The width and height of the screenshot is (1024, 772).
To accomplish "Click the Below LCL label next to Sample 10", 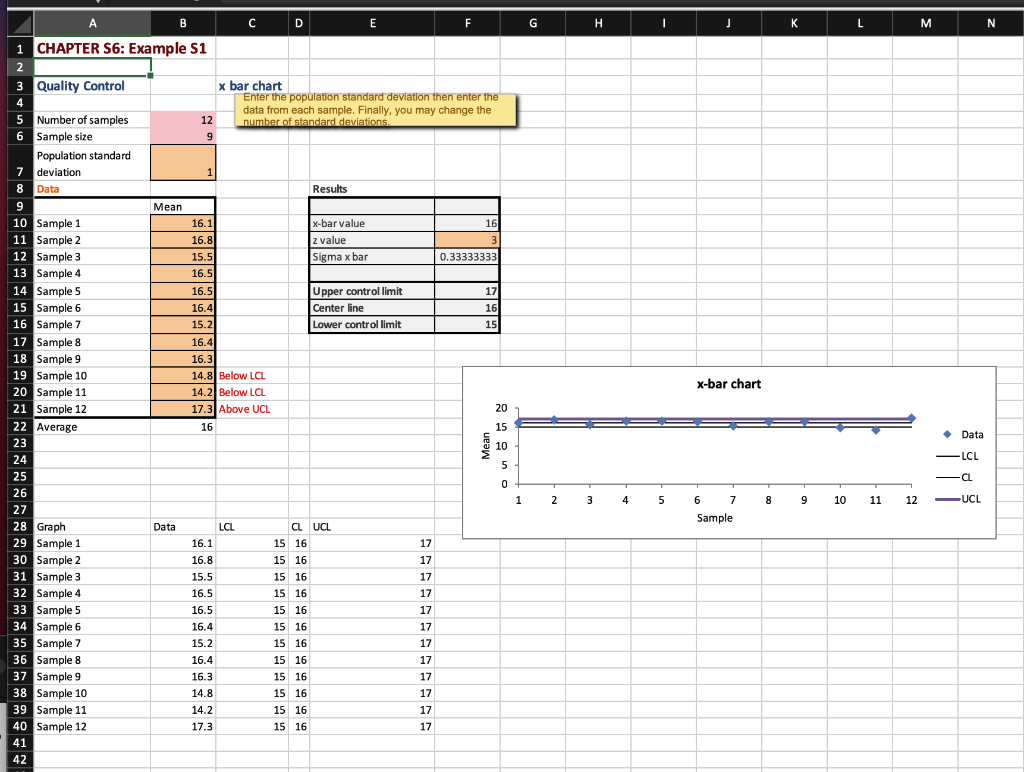I will tap(242, 375).
